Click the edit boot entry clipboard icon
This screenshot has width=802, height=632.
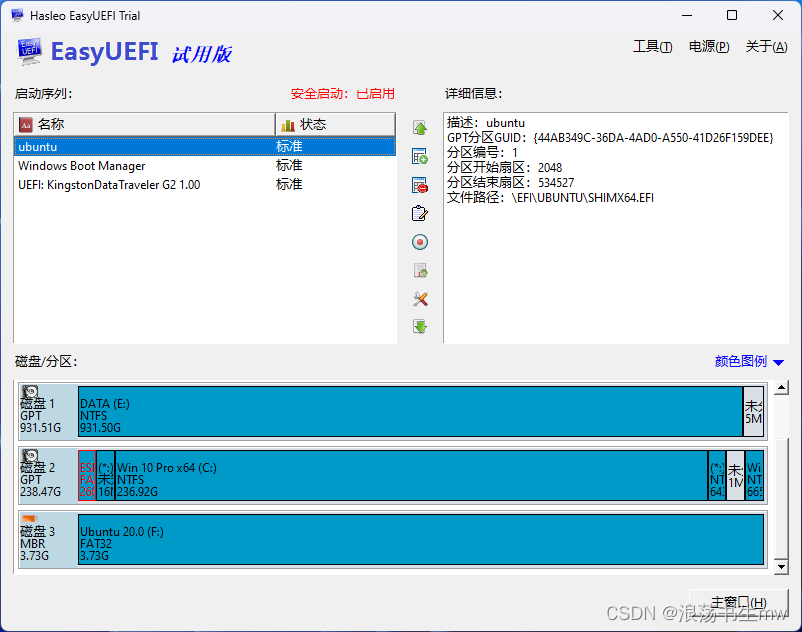(x=420, y=213)
